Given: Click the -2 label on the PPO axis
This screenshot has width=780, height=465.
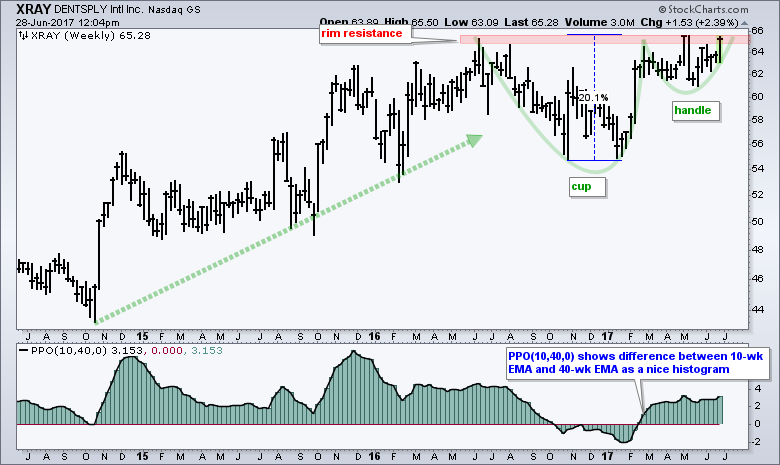Looking at the screenshot, I should coord(756,442).
